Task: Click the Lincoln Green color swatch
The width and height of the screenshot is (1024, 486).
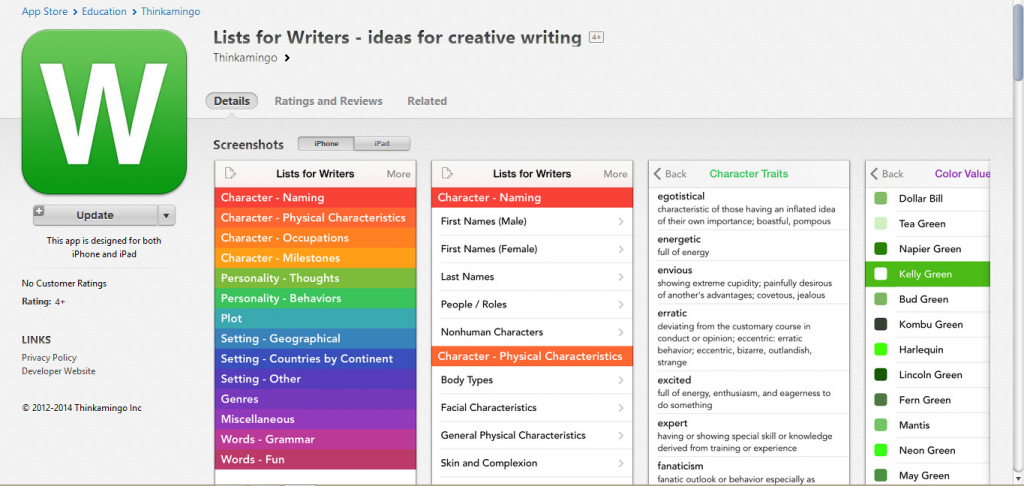Action: [x=881, y=375]
